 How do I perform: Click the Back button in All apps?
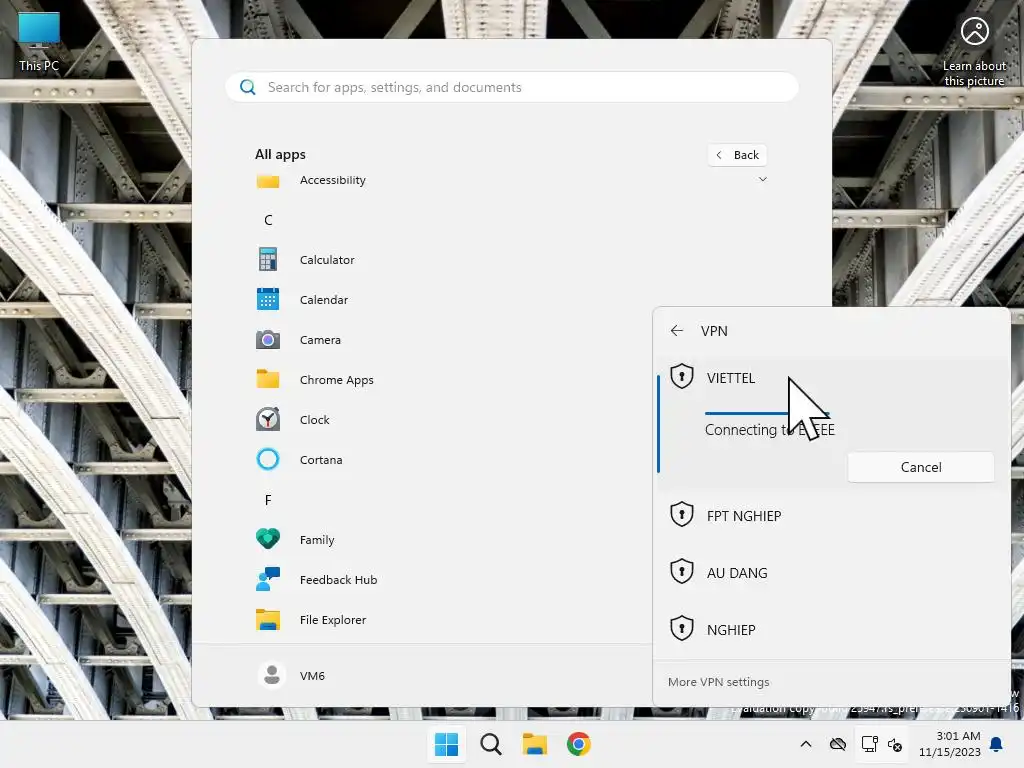pos(737,155)
